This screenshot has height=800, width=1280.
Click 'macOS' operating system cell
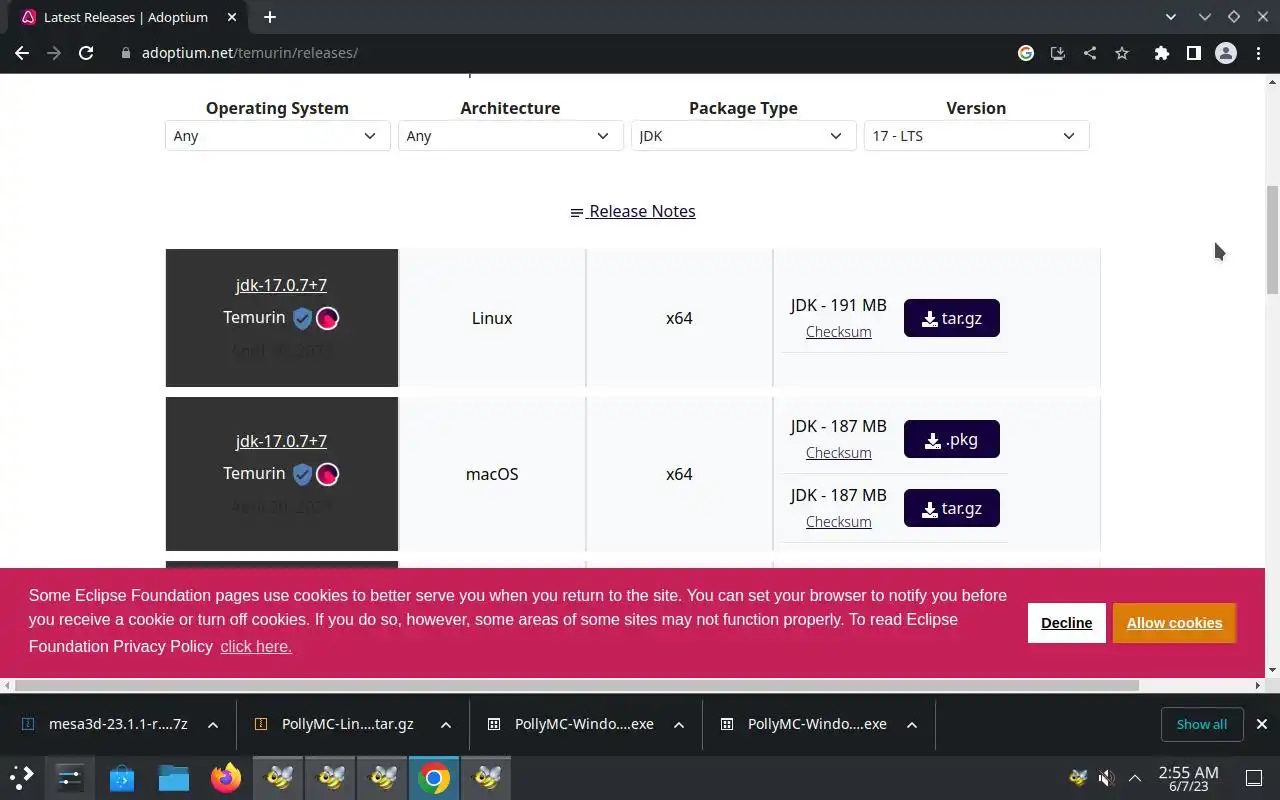[x=492, y=474]
